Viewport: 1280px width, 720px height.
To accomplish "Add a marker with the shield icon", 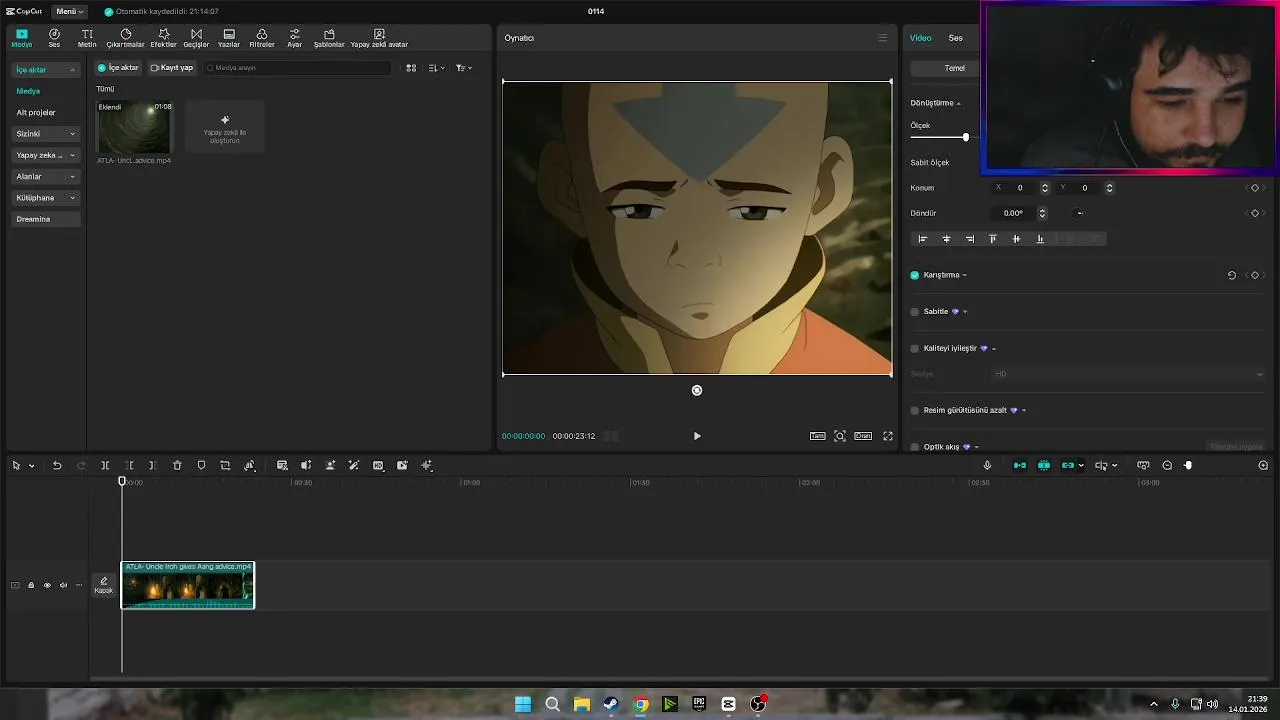I will [201, 465].
